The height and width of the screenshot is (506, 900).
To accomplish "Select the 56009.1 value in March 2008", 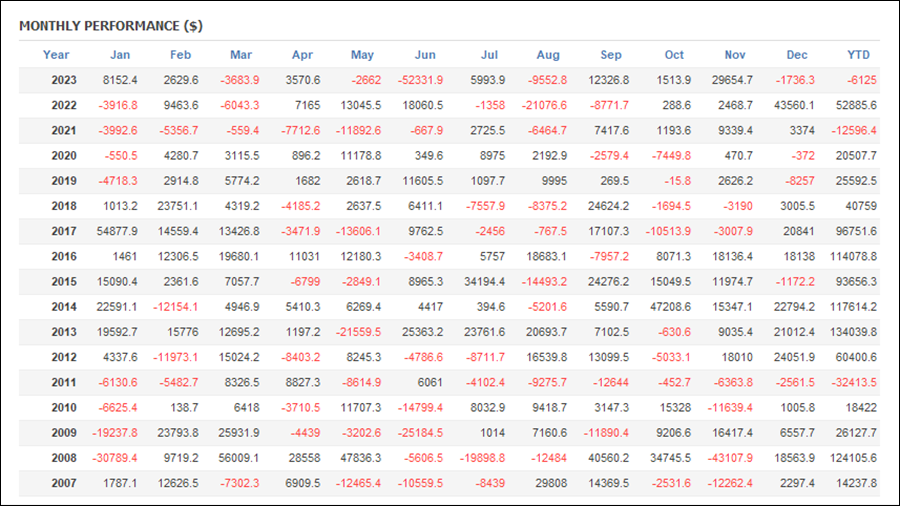I will (239, 458).
